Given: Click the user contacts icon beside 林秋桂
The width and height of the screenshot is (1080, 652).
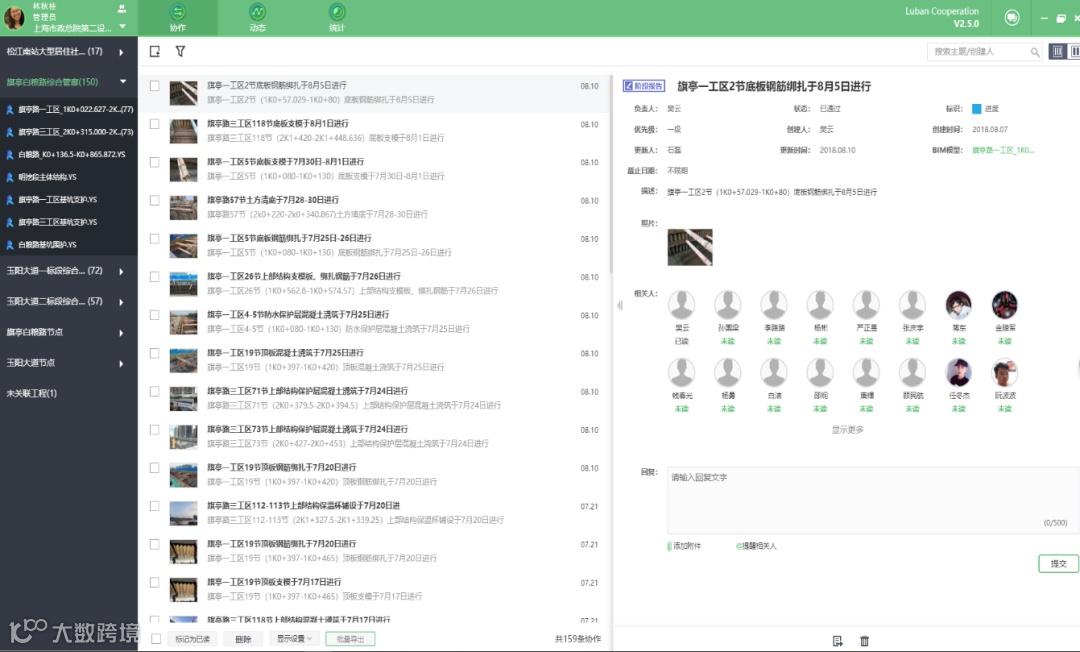Looking at the screenshot, I should tap(122, 8).
